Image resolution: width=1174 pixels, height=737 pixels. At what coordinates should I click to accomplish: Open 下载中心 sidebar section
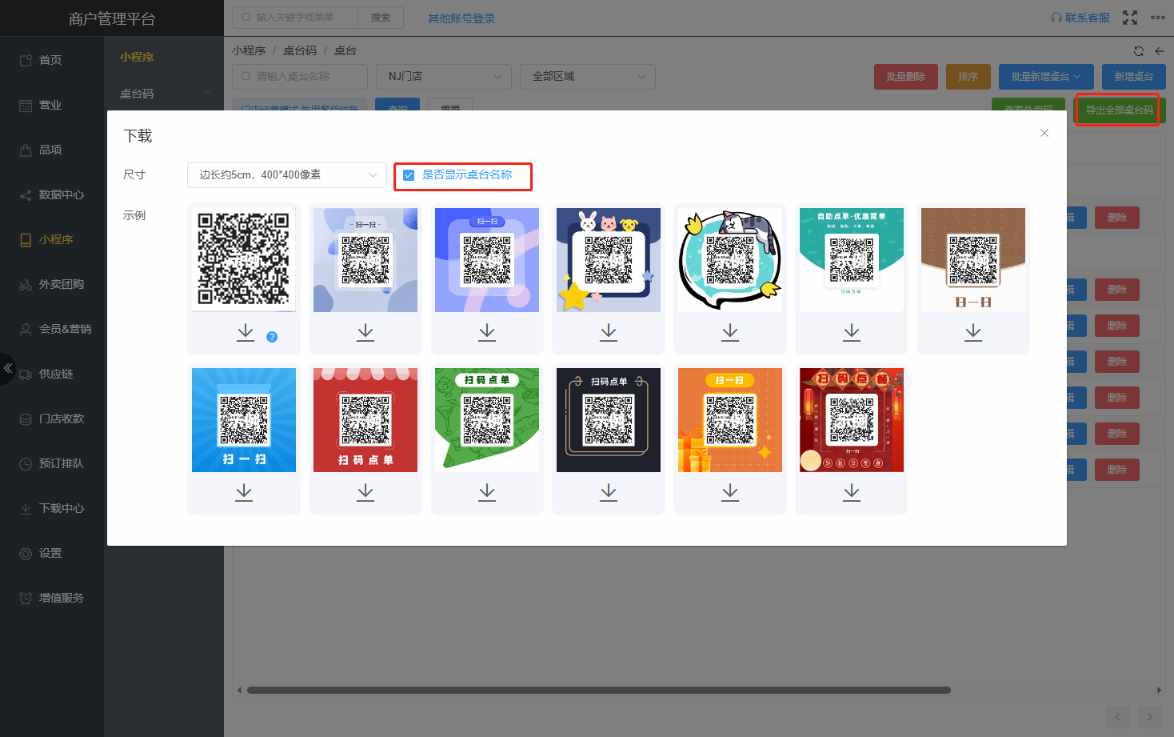(52, 509)
